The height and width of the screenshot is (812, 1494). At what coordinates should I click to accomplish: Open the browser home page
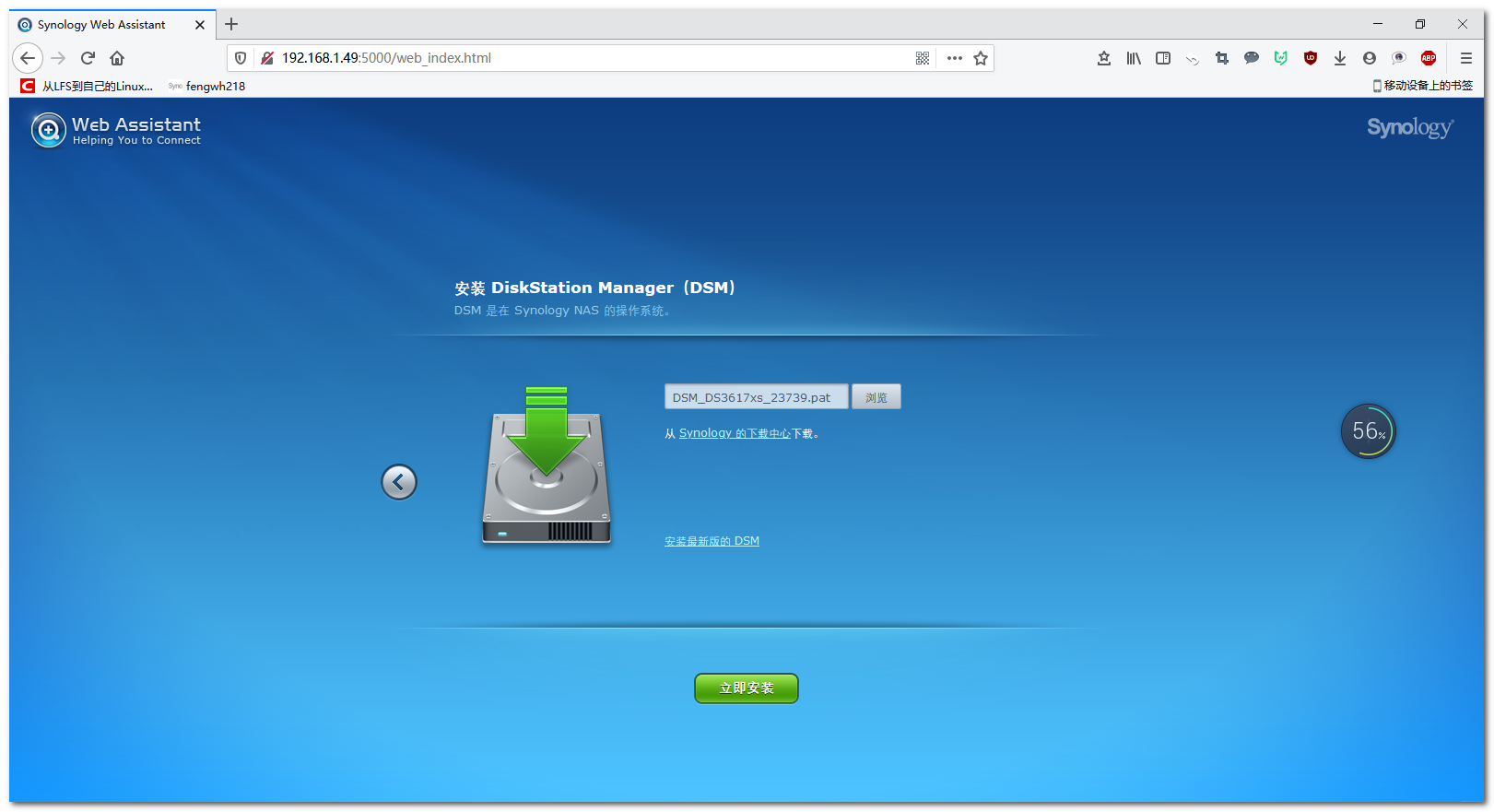117,58
